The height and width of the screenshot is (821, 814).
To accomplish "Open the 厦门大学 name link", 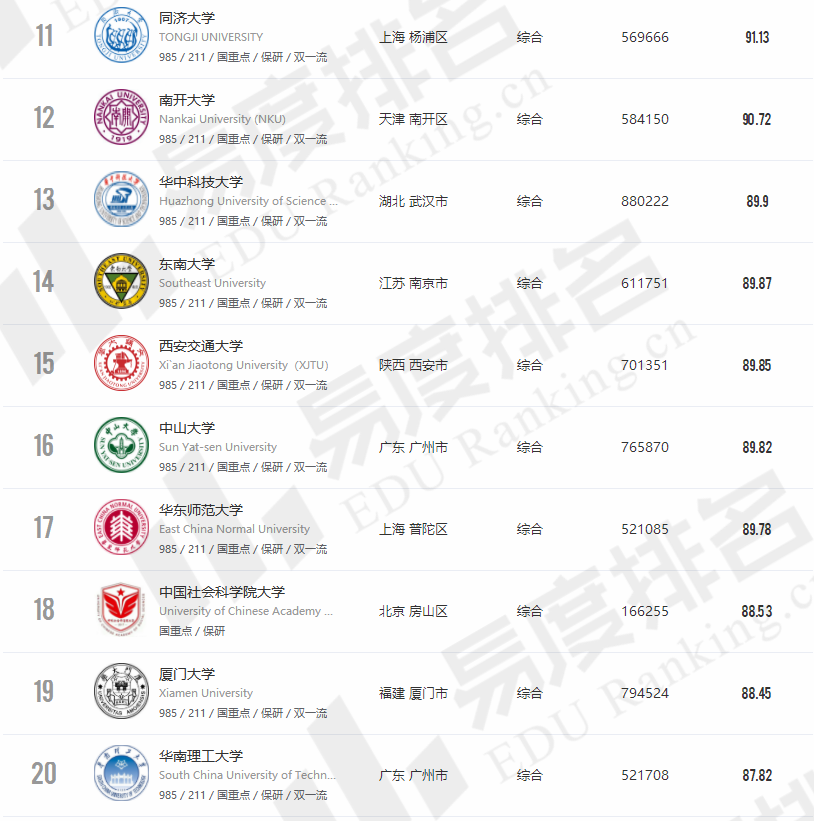I will point(187,675).
